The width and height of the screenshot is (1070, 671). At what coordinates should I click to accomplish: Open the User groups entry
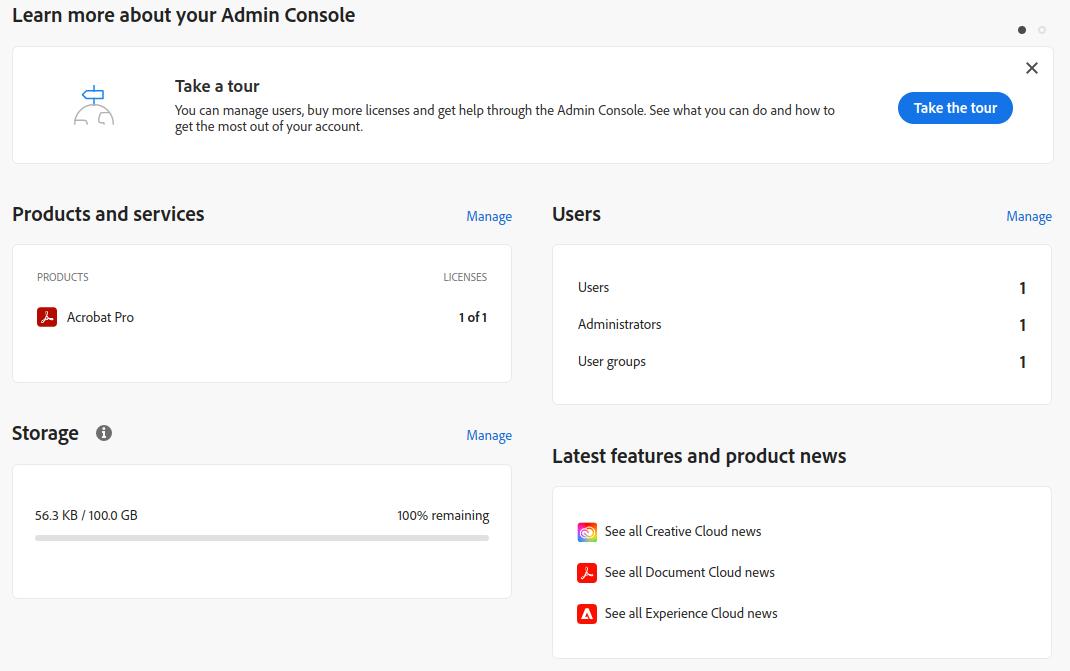(612, 361)
